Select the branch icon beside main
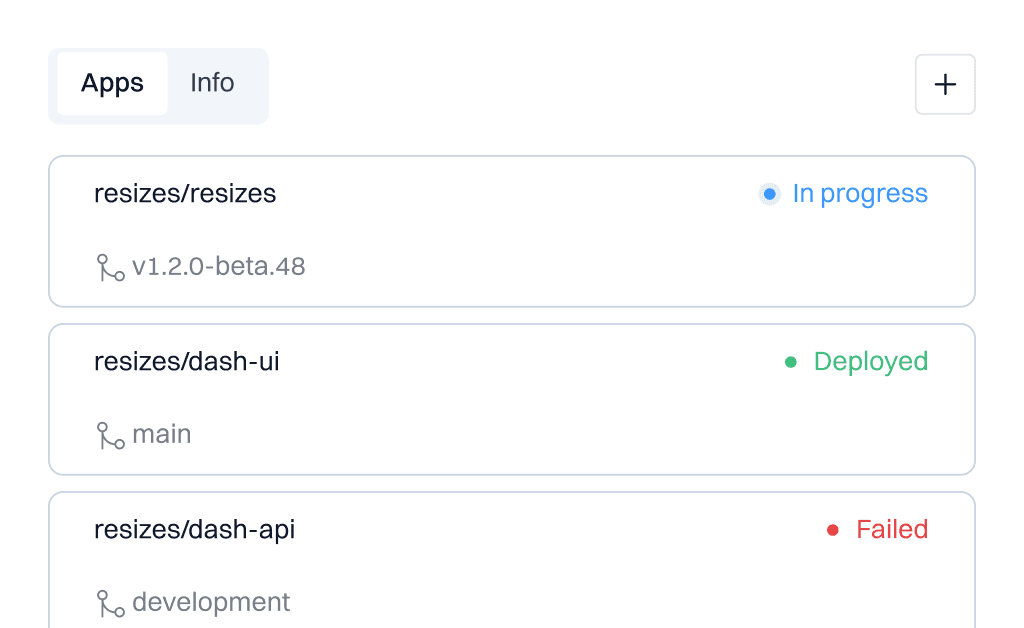The image size is (1024, 628). [x=109, y=434]
